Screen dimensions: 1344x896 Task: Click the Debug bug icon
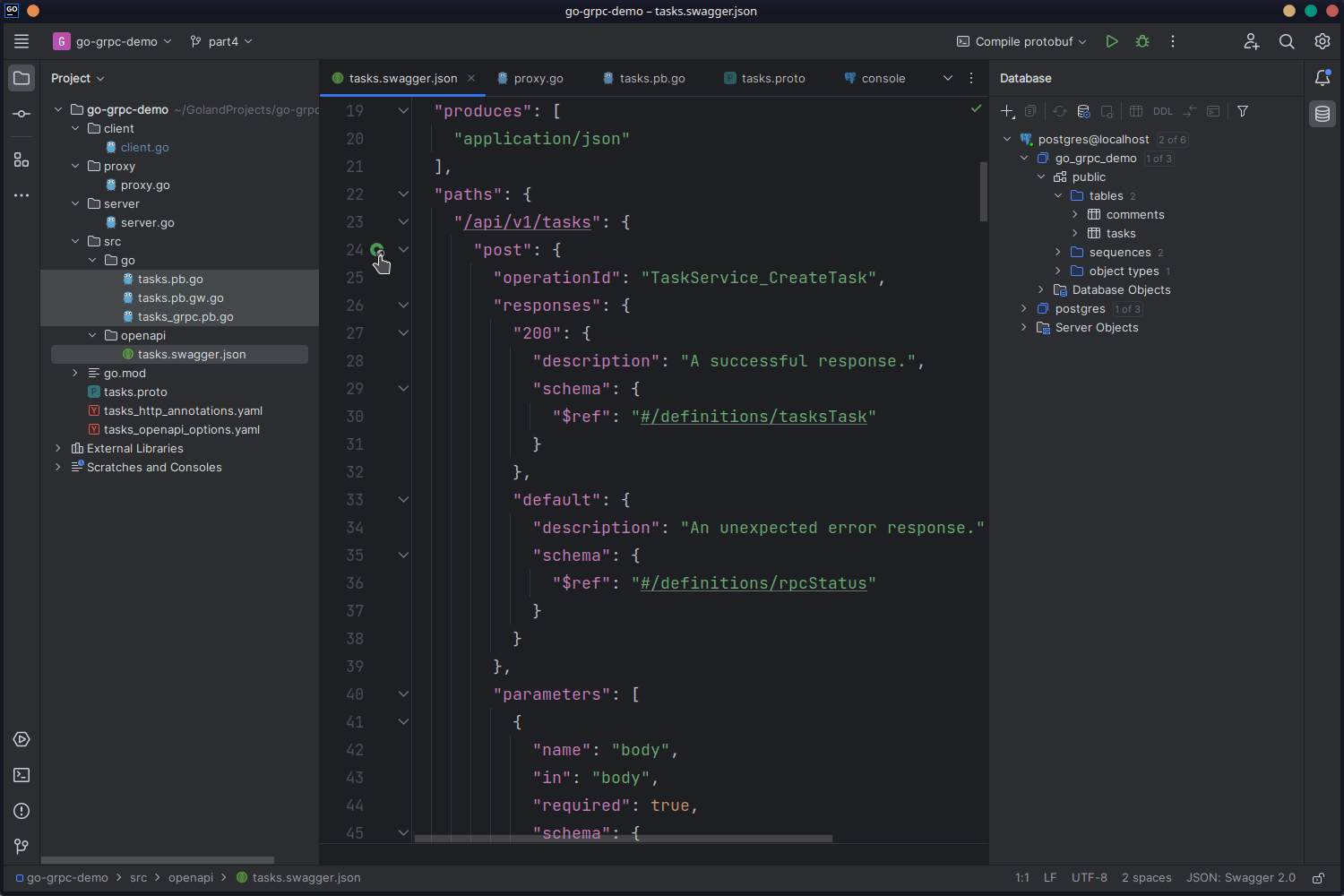point(1142,41)
